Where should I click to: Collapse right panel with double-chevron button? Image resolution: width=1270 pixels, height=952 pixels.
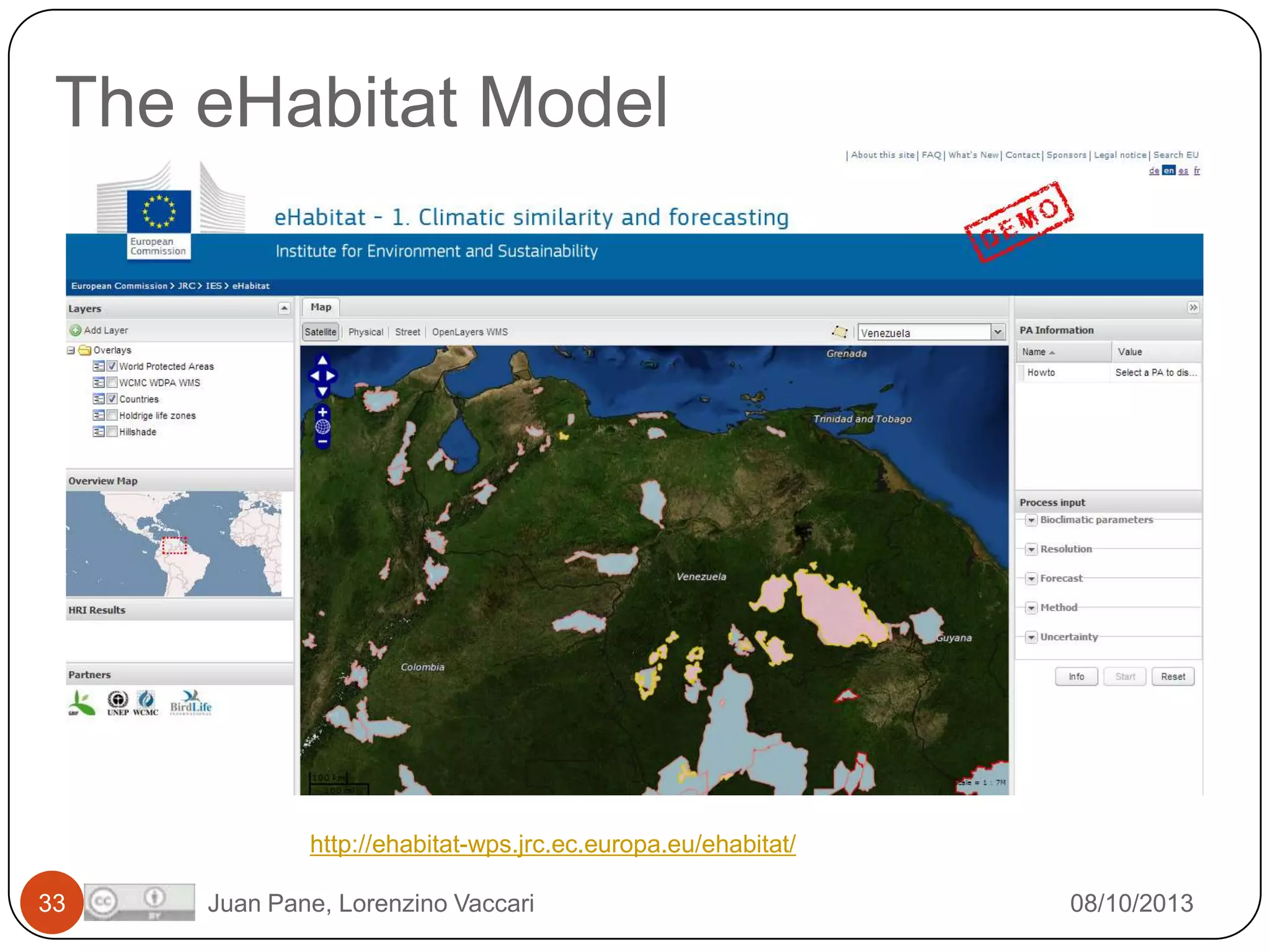click(x=1193, y=307)
